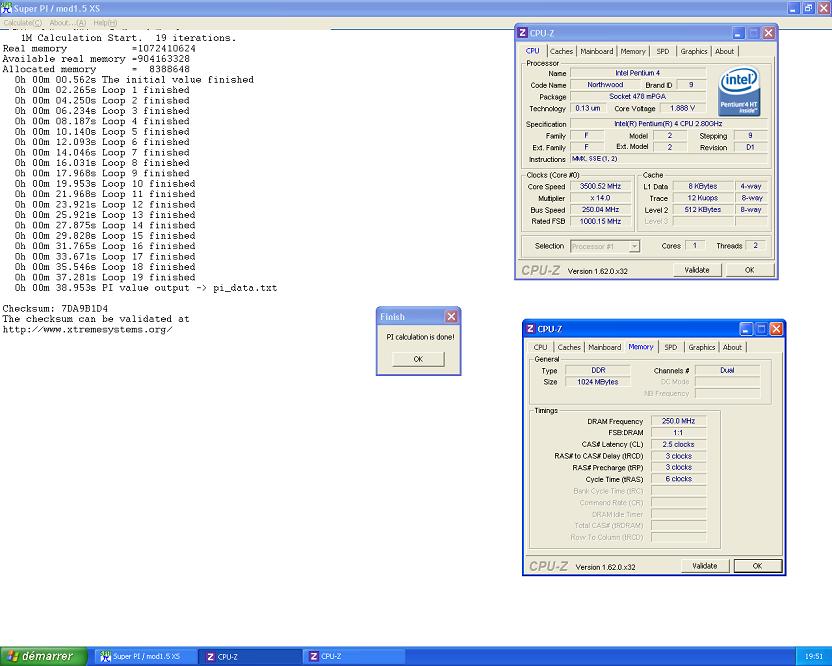Click the Specification Intel Pentium 4 CPU 2.80GHz
832x666 pixels.
pos(668,124)
